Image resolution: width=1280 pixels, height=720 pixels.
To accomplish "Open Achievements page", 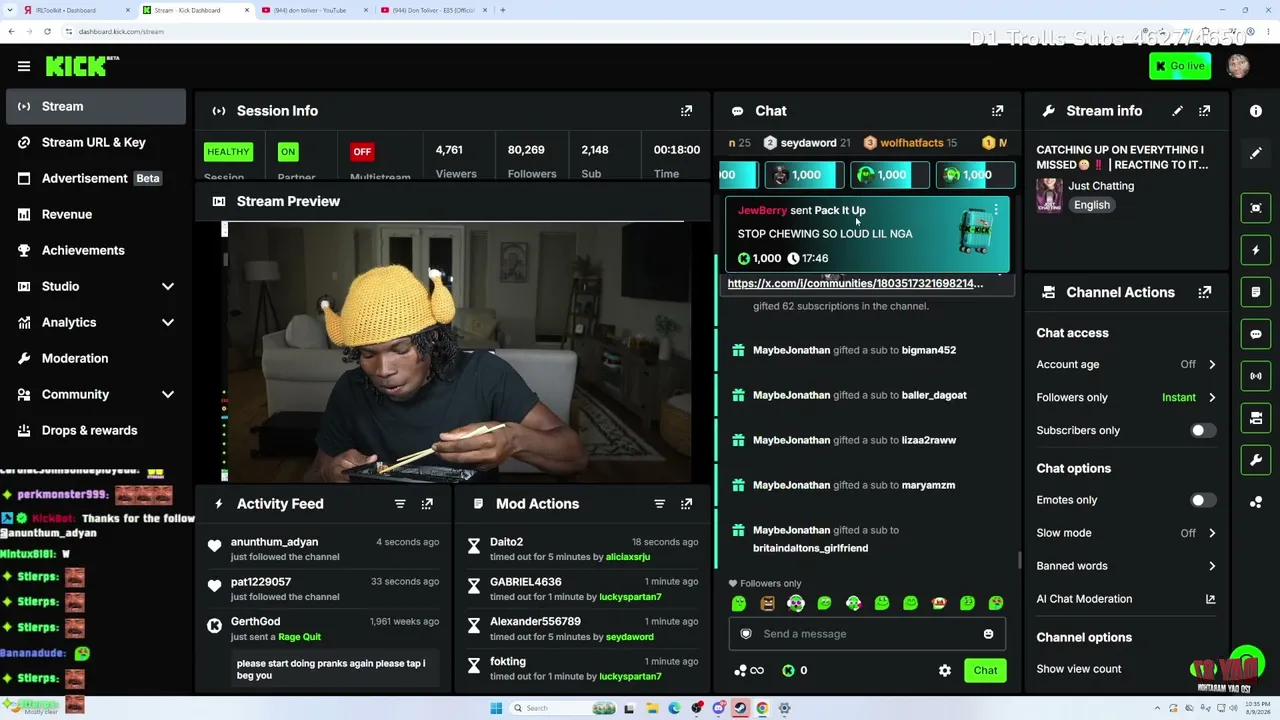I will tap(94, 250).
